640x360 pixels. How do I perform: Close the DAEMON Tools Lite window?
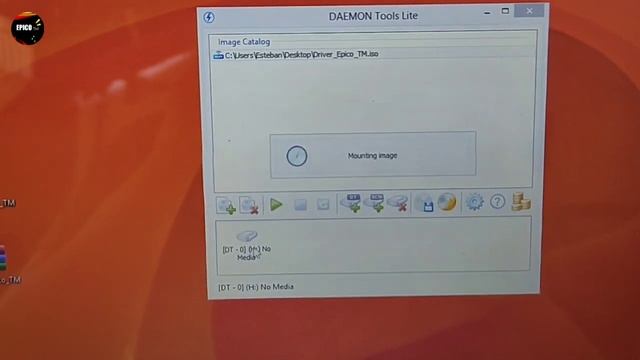(529, 11)
